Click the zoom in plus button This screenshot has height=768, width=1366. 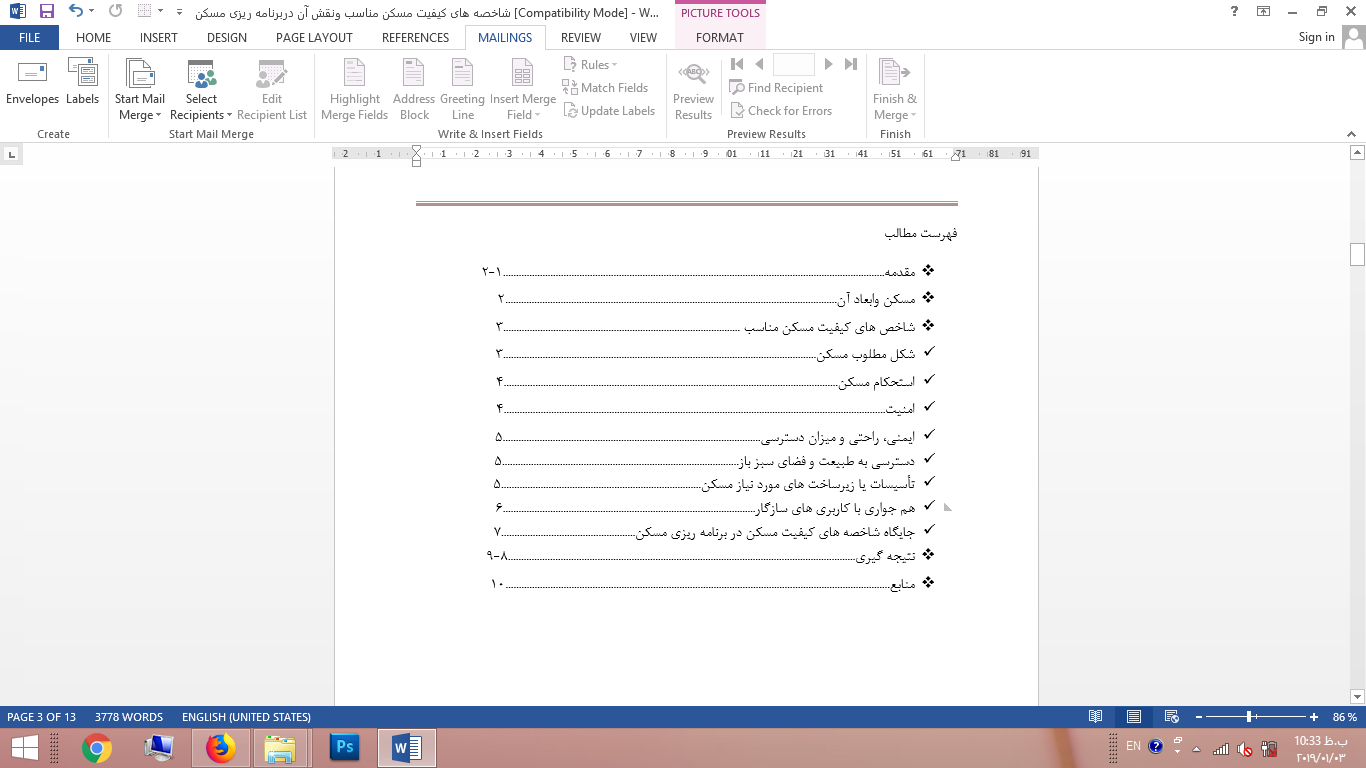1314,717
